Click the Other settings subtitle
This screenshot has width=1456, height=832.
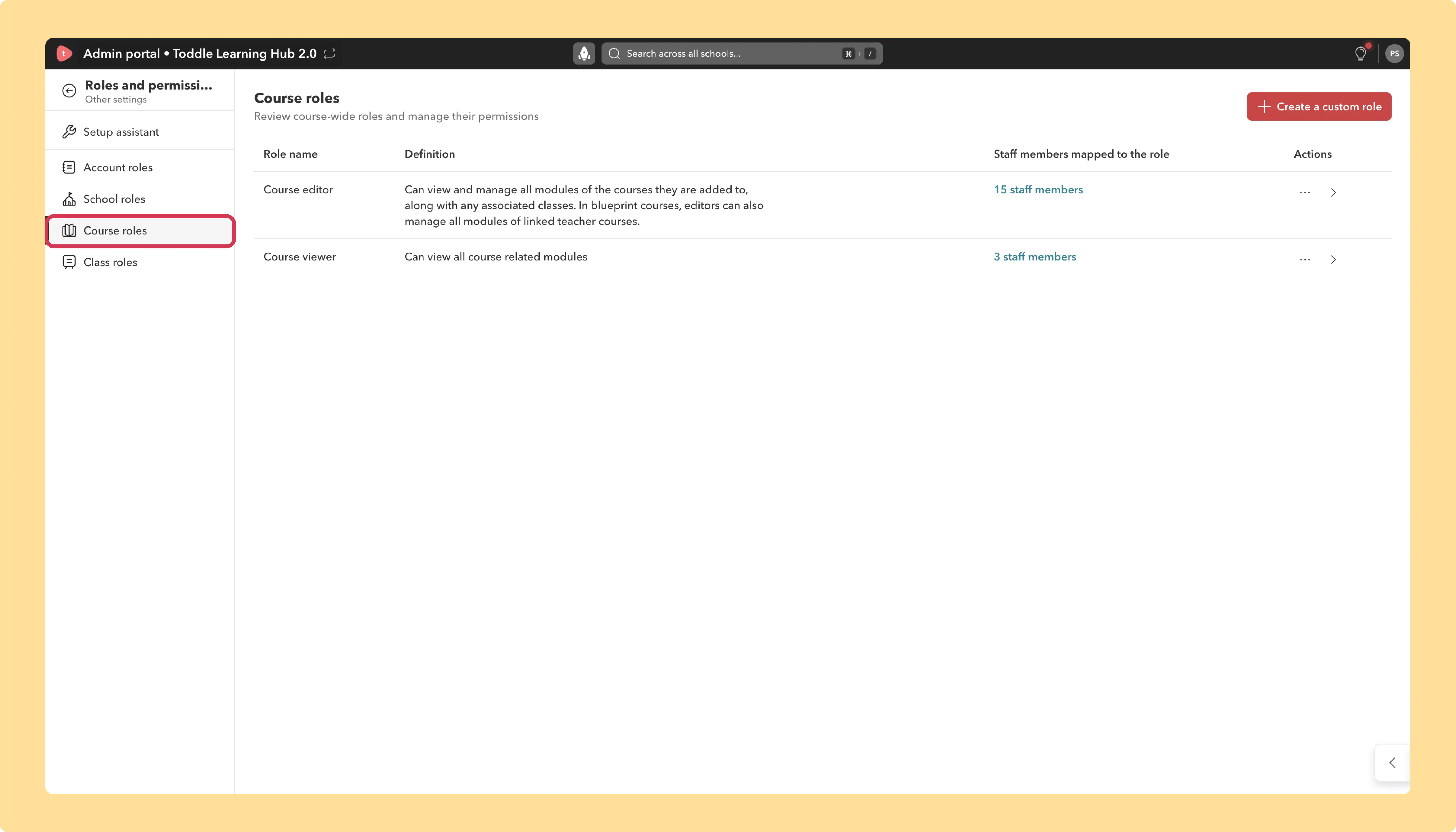click(x=115, y=99)
